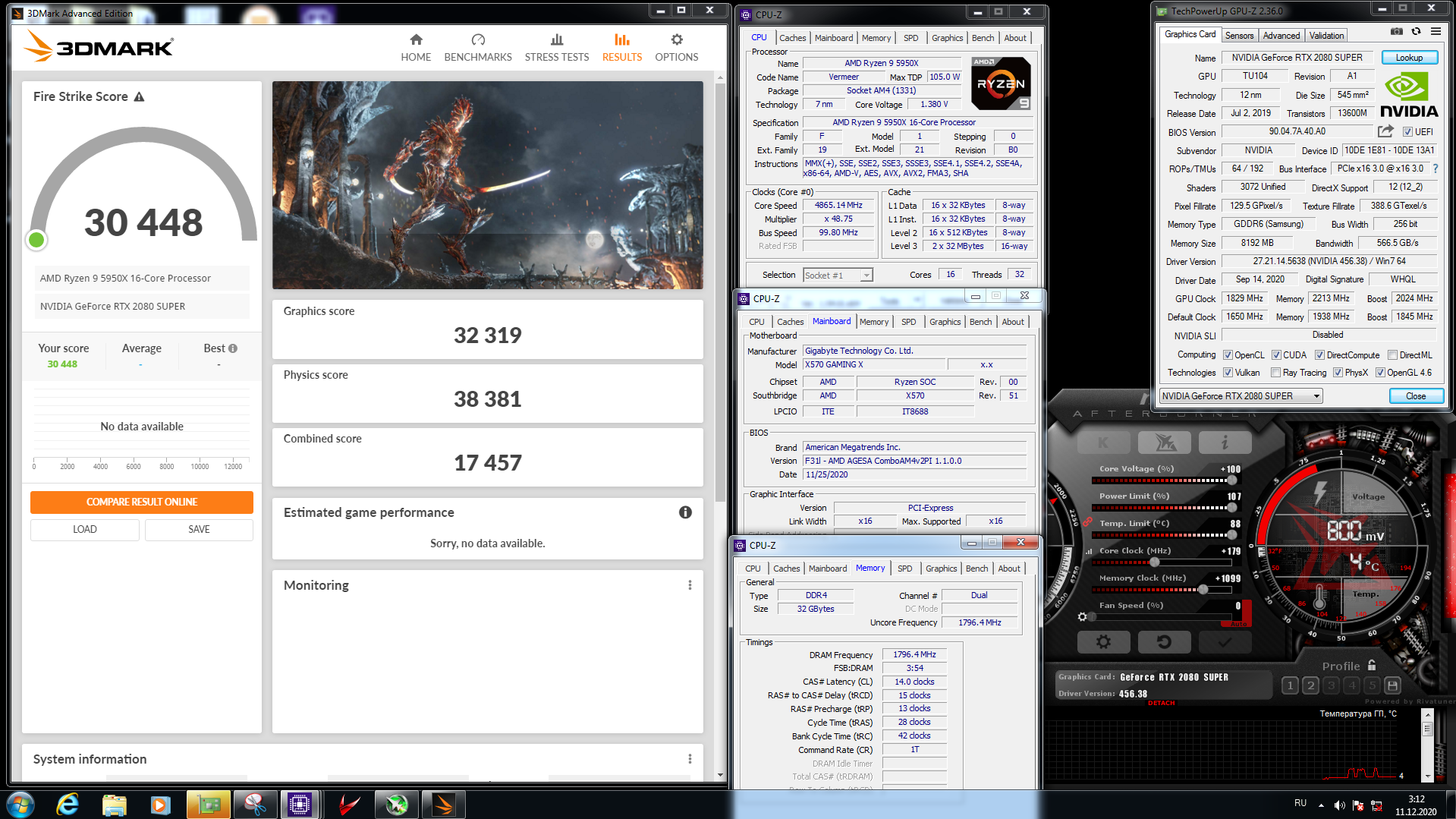Click the Close button in GPU-Z
The height and width of the screenshot is (819, 1456).
tap(1416, 396)
